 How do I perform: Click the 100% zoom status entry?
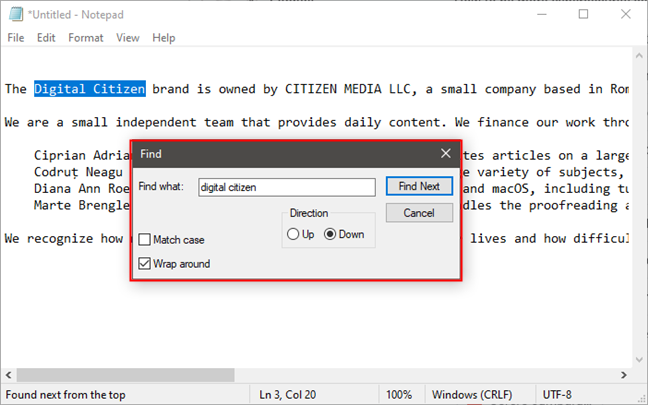399,395
